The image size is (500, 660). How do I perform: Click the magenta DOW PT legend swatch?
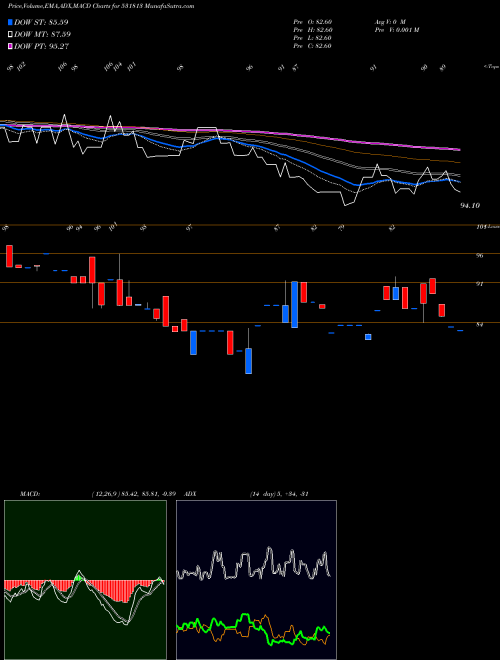click(x=10, y=46)
